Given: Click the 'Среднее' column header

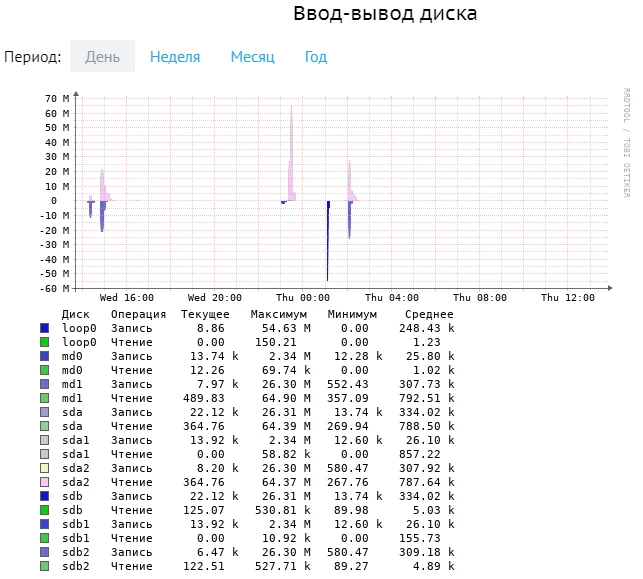Looking at the screenshot, I should coord(429,315).
